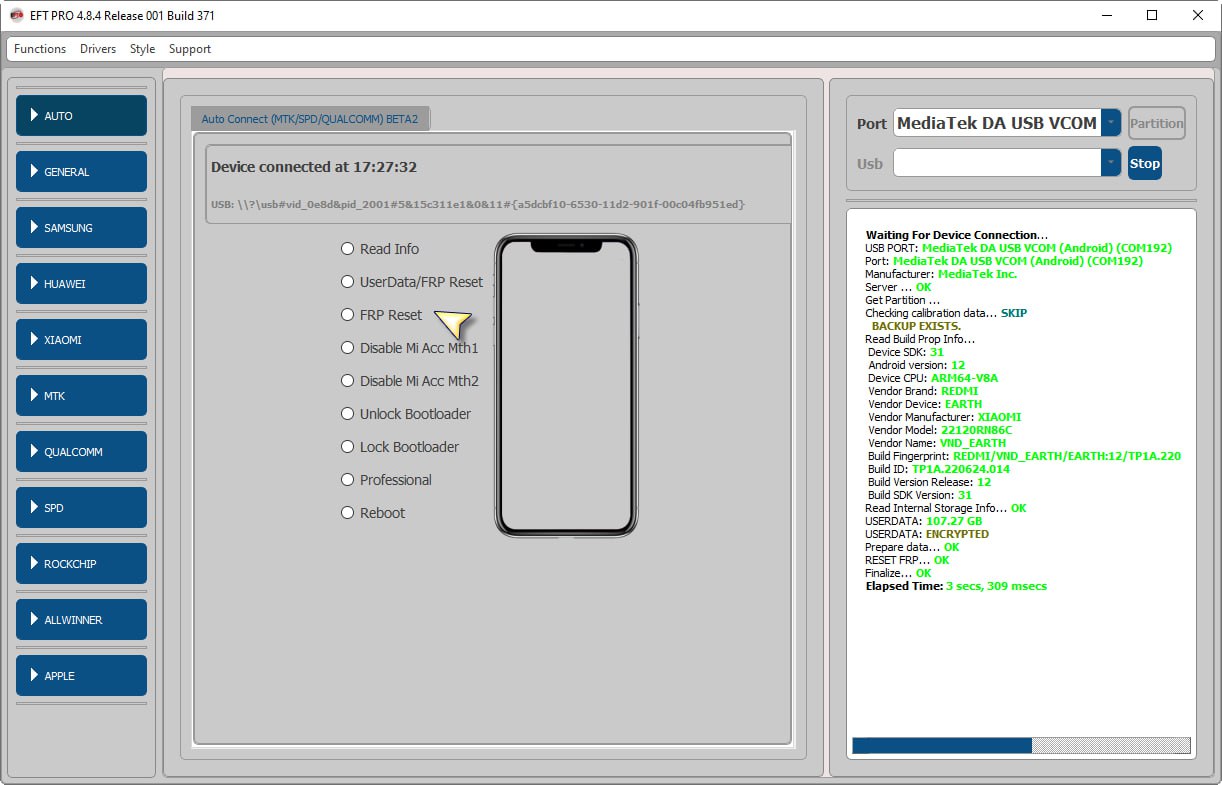This screenshot has height=785, width=1222.
Task: Open the Support menu
Action: (x=190, y=49)
